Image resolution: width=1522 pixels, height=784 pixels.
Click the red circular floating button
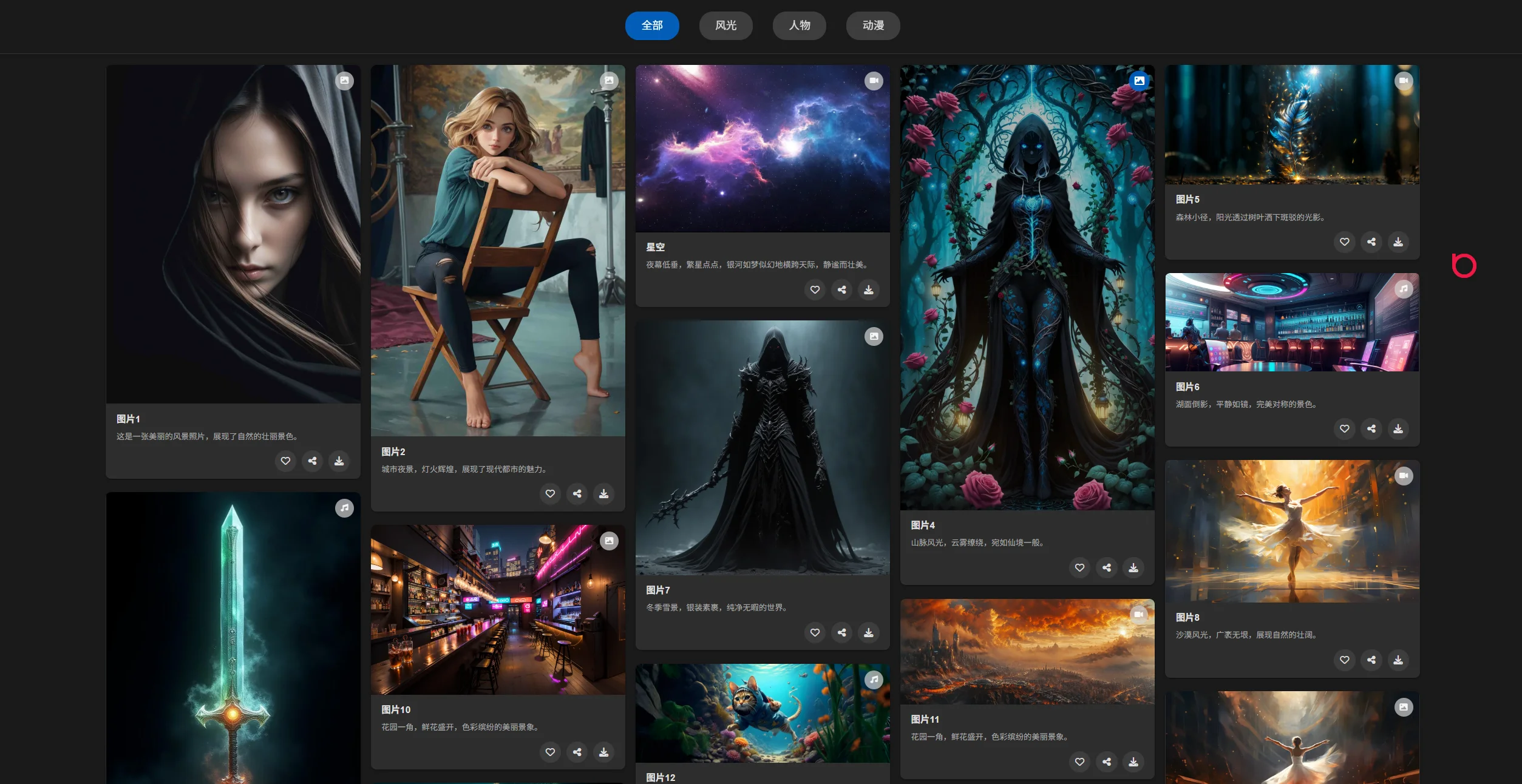pyautogui.click(x=1464, y=266)
